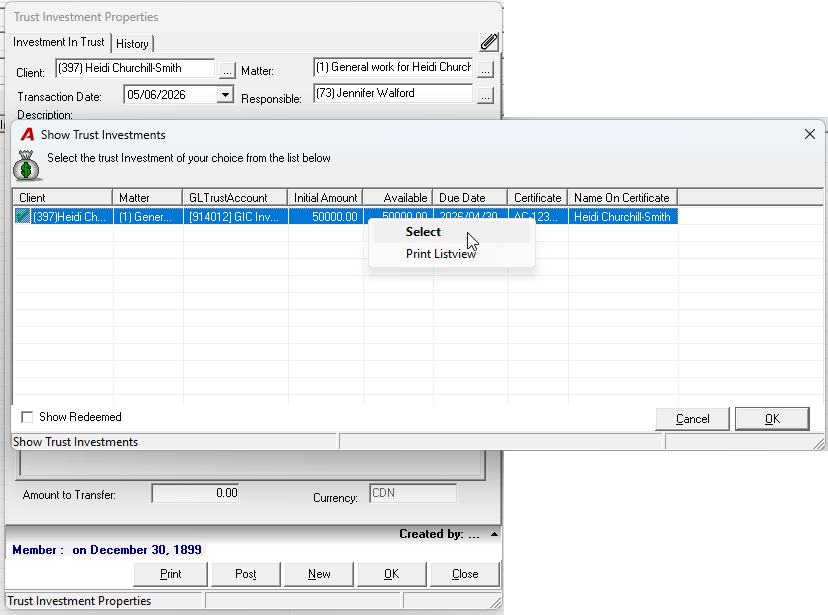Open Matter lookup ellipsis button
This screenshot has height=615, width=828.
point(485,69)
